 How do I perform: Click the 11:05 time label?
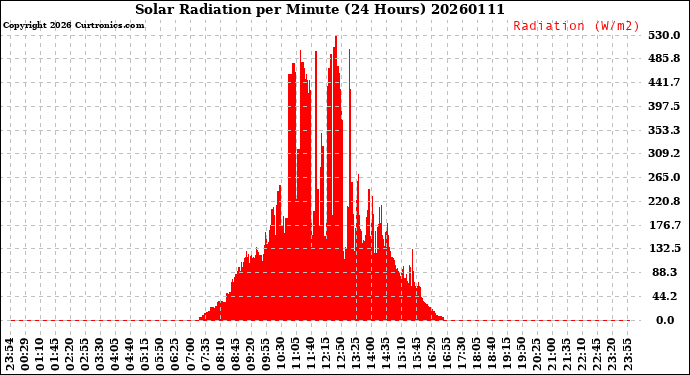[295, 355]
